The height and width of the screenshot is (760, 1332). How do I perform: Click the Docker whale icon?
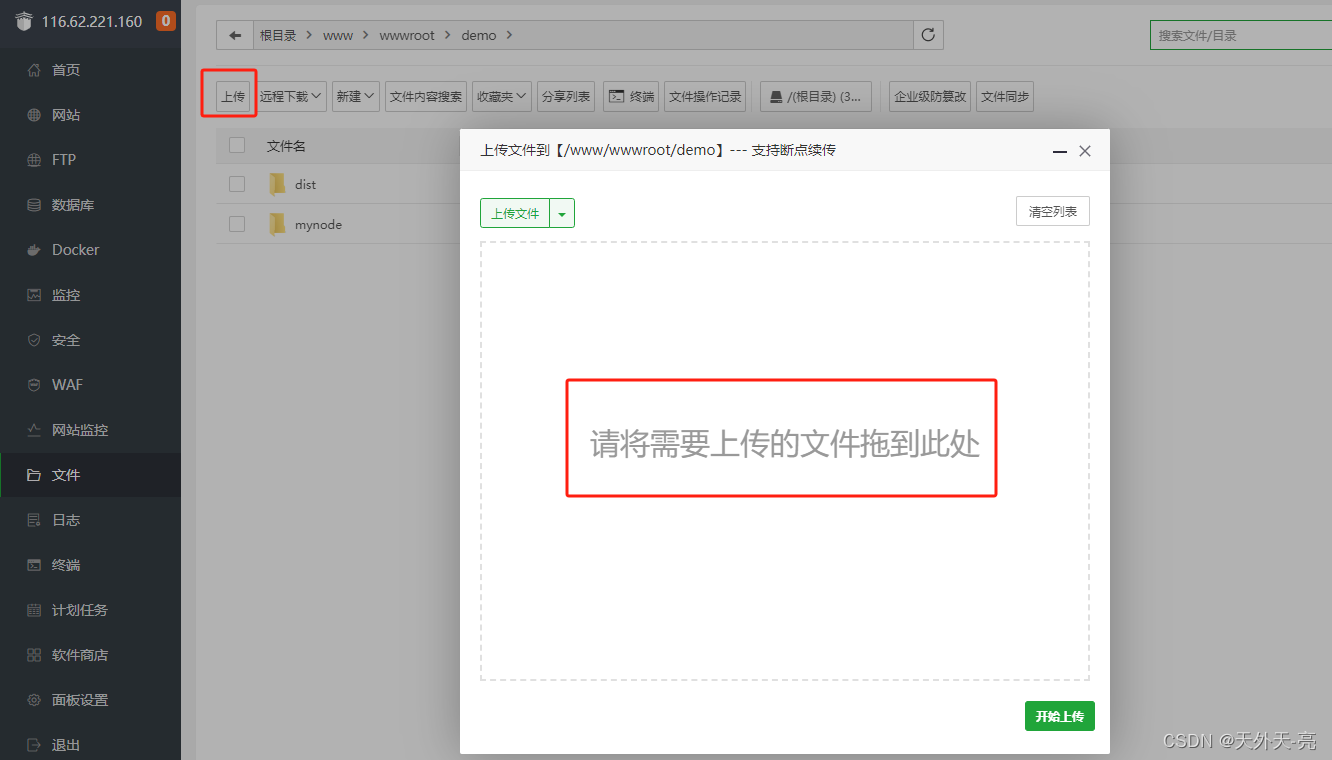tap(34, 250)
